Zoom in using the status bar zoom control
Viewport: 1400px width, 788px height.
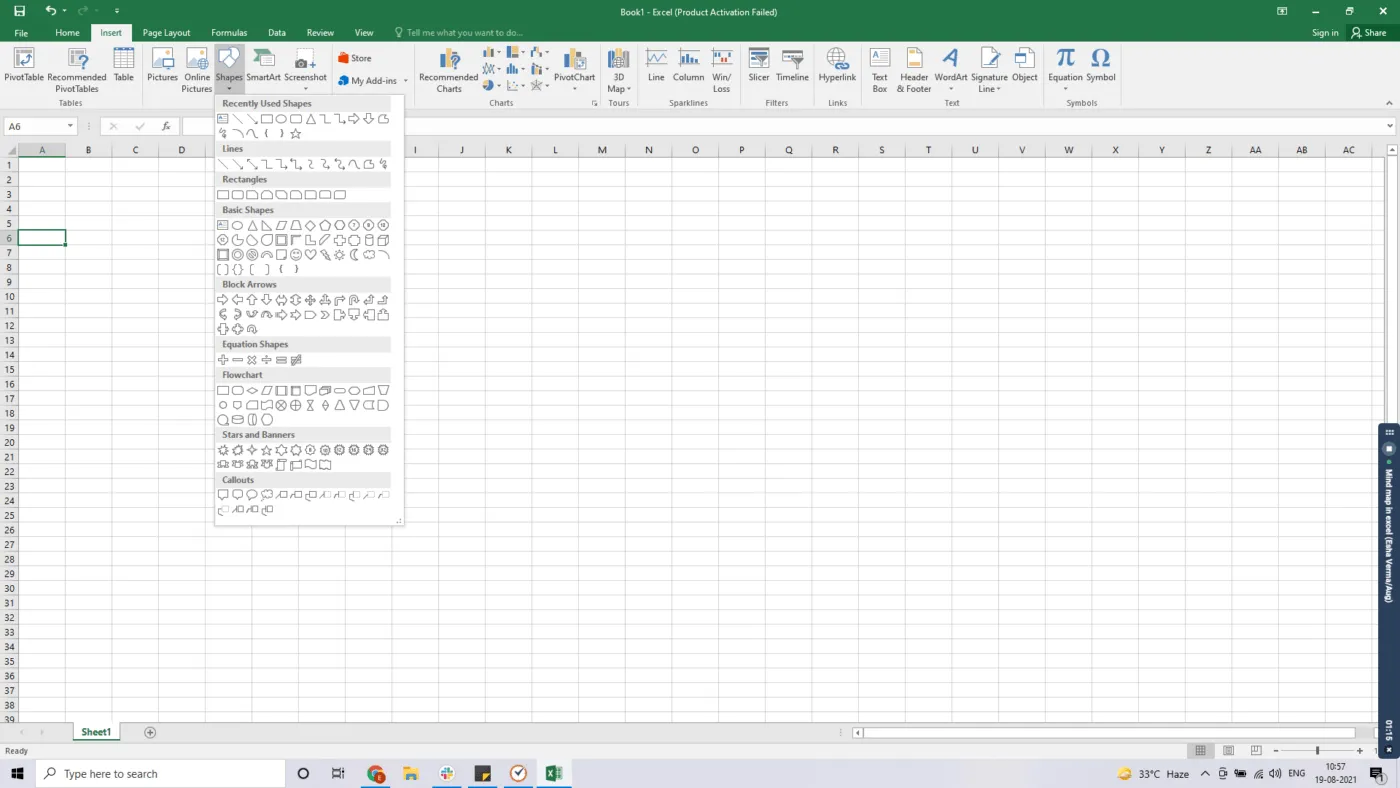point(1361,750)
